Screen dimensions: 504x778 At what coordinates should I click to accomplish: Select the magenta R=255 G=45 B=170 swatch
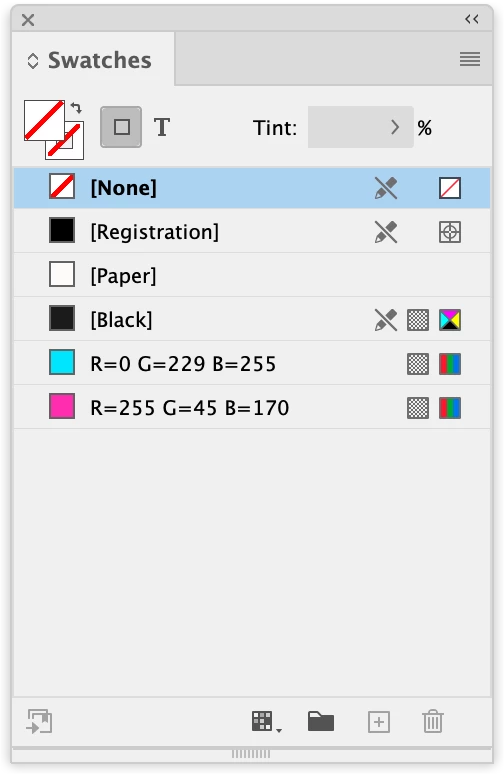pos(252,407)
